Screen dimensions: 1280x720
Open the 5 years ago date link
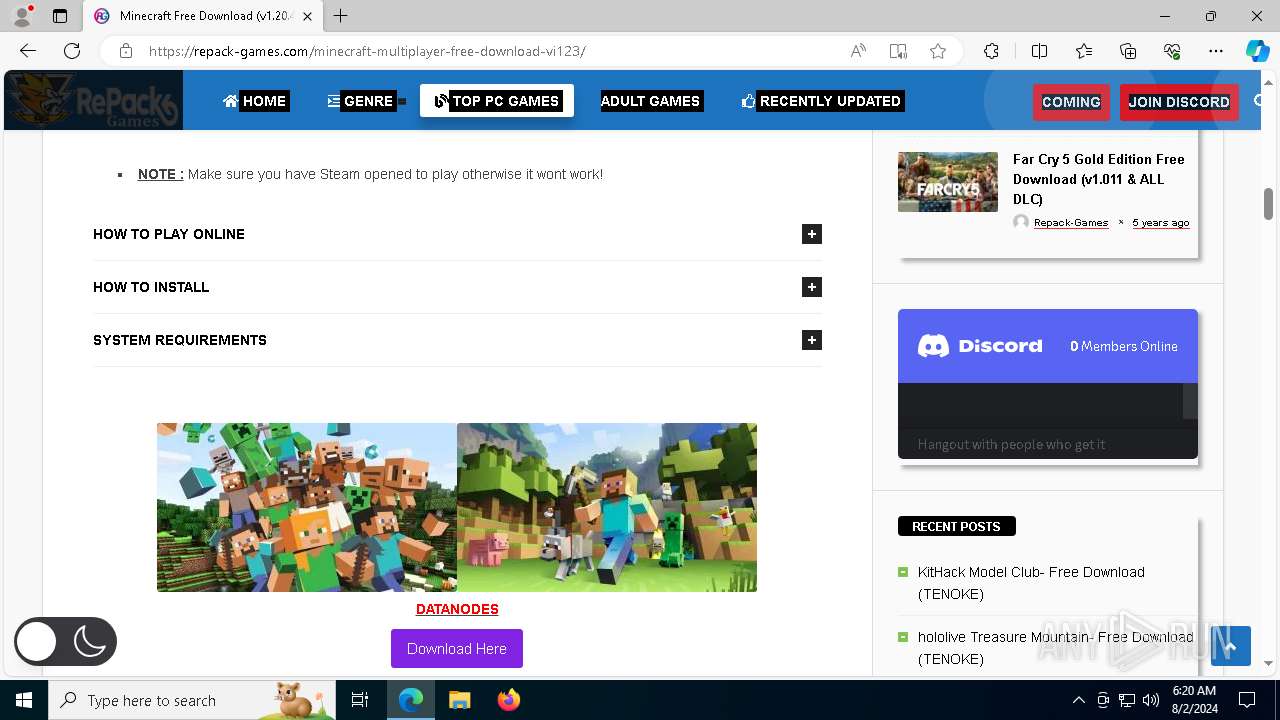(x=1161, y=222)
